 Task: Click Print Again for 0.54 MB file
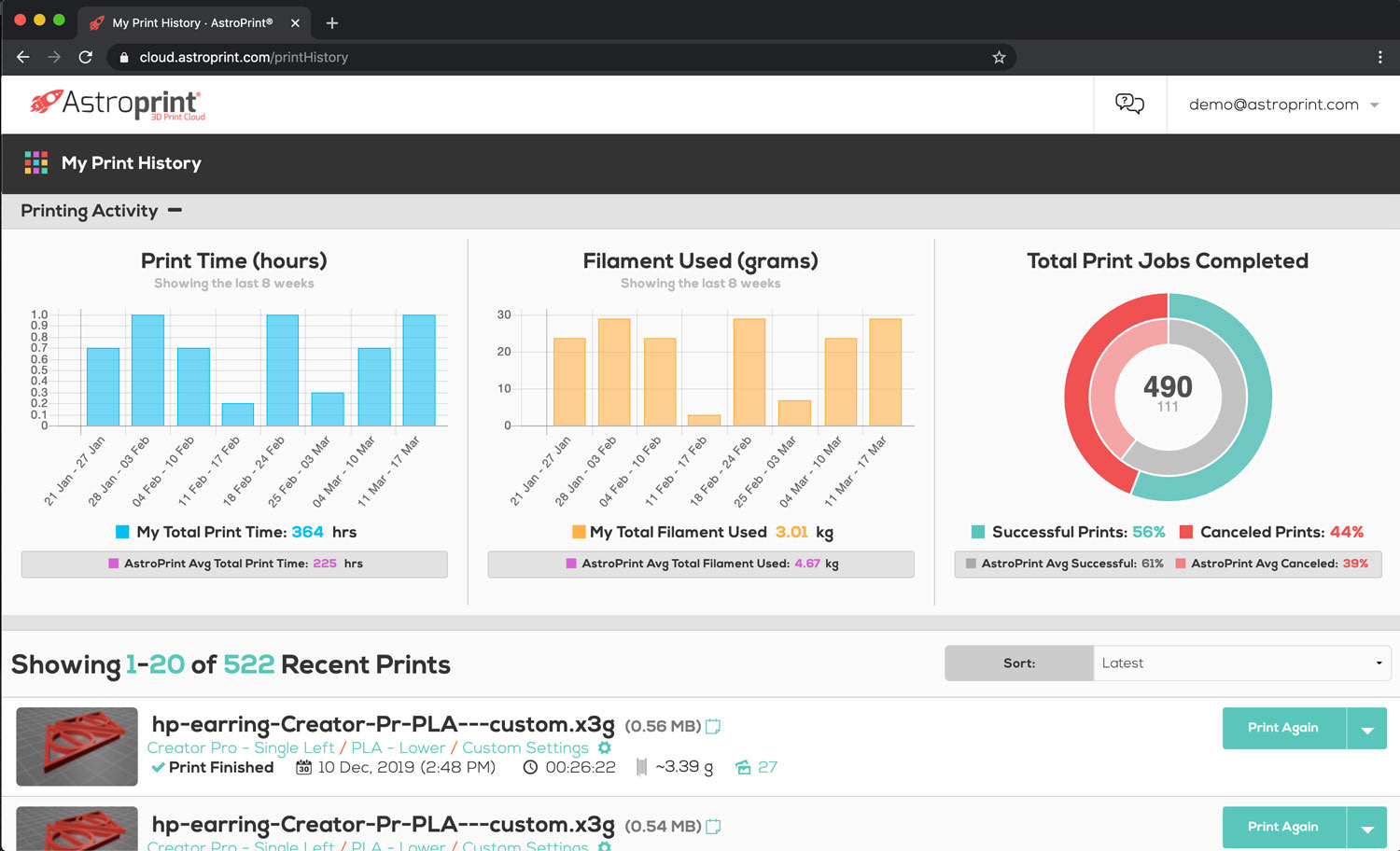click(1284, 827)
